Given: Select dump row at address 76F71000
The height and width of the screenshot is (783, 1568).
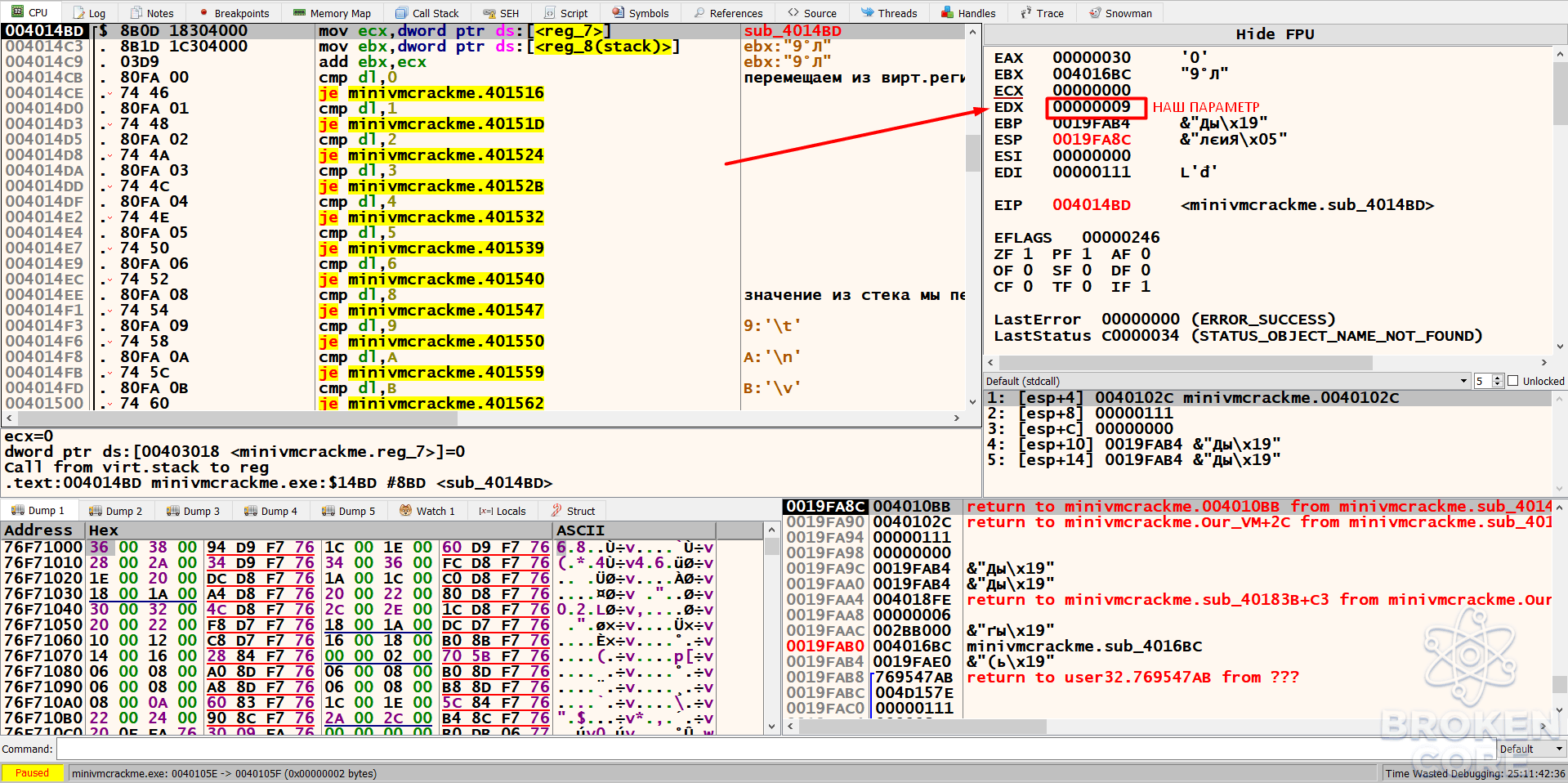Looking at the screenshot, I should pyautogui.click(x=382, y=547).
